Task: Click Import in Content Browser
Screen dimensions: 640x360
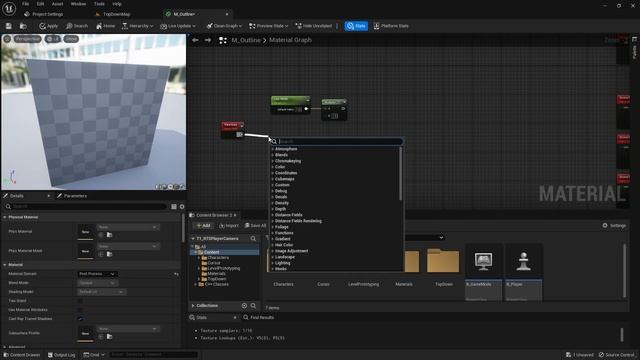Action: coord(229,225)
